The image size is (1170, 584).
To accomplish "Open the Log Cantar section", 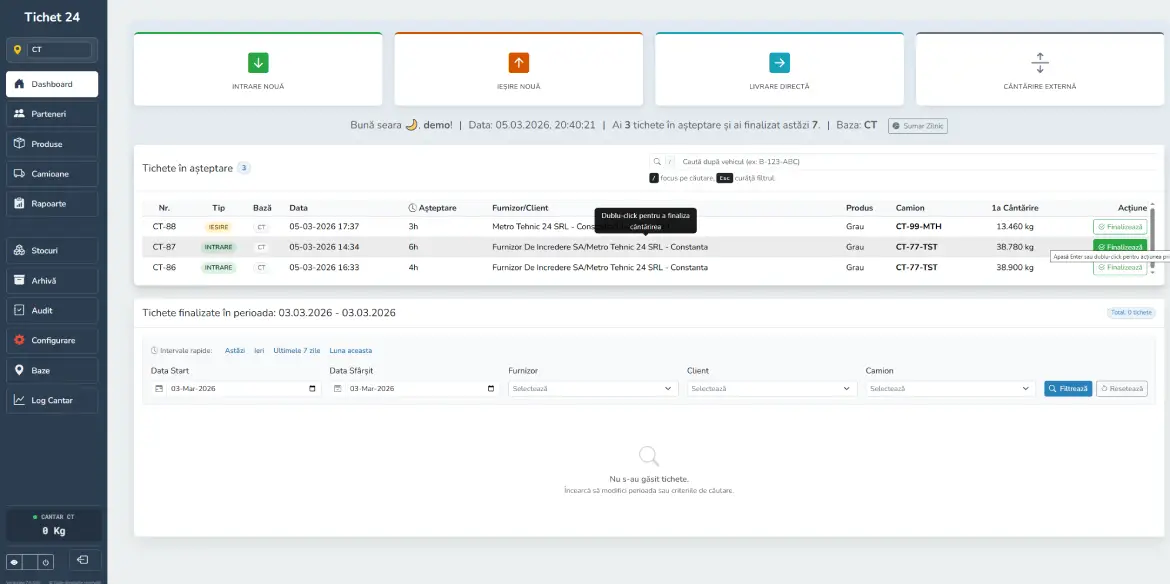I will click(52, 400).
